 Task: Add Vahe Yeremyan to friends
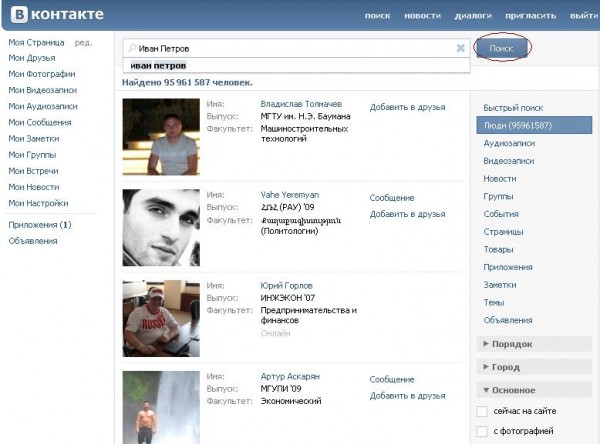[x=408, y=214]
